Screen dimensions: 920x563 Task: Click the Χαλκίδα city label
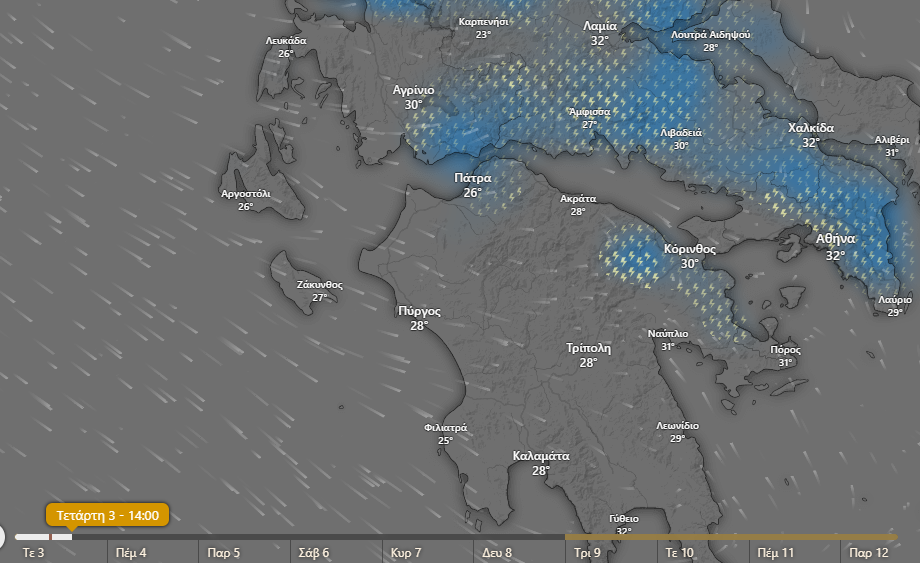pyautogui.click(x=810, y=128)
